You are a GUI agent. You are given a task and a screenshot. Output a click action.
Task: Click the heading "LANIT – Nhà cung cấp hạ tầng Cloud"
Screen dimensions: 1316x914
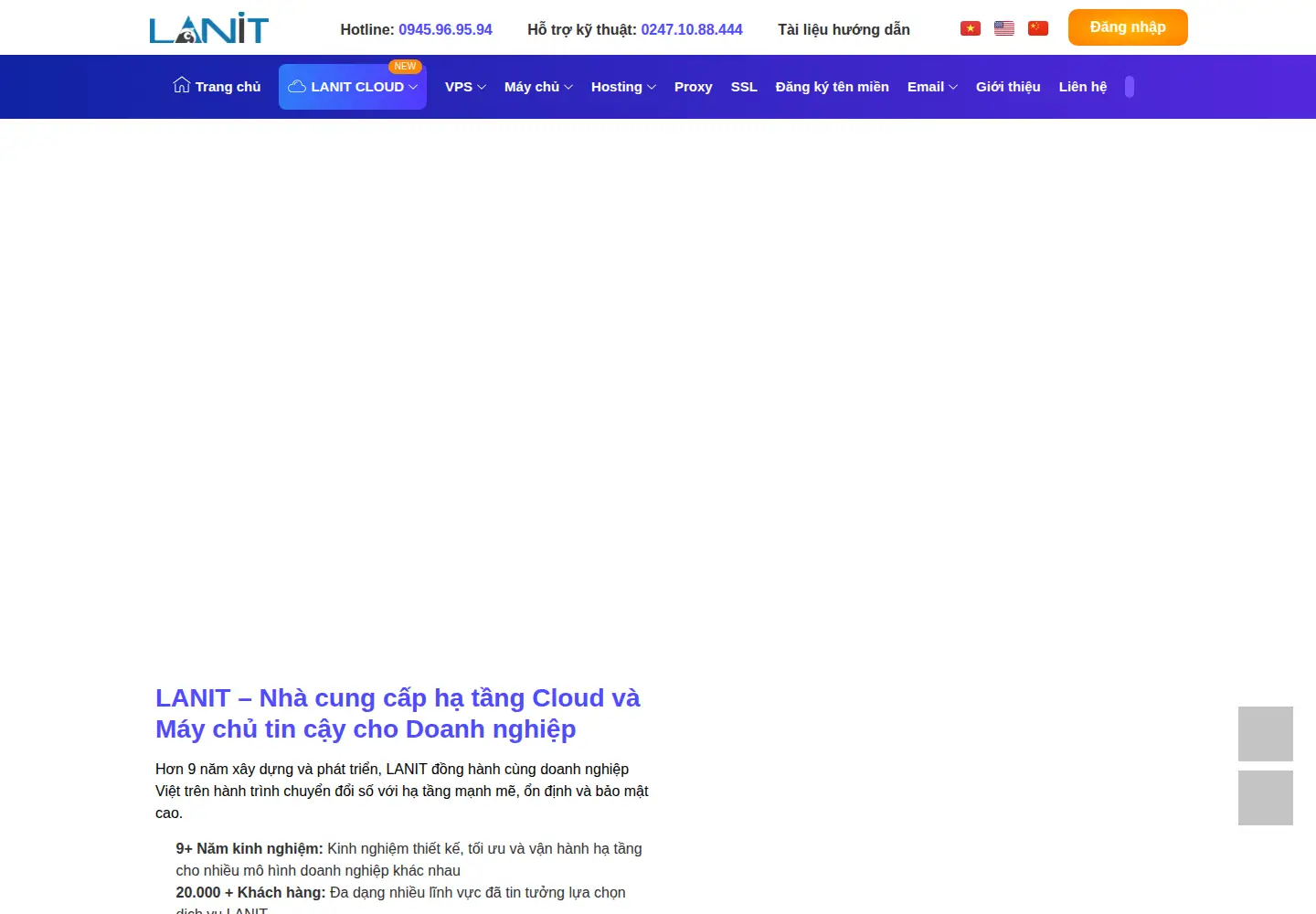(398, 713)
